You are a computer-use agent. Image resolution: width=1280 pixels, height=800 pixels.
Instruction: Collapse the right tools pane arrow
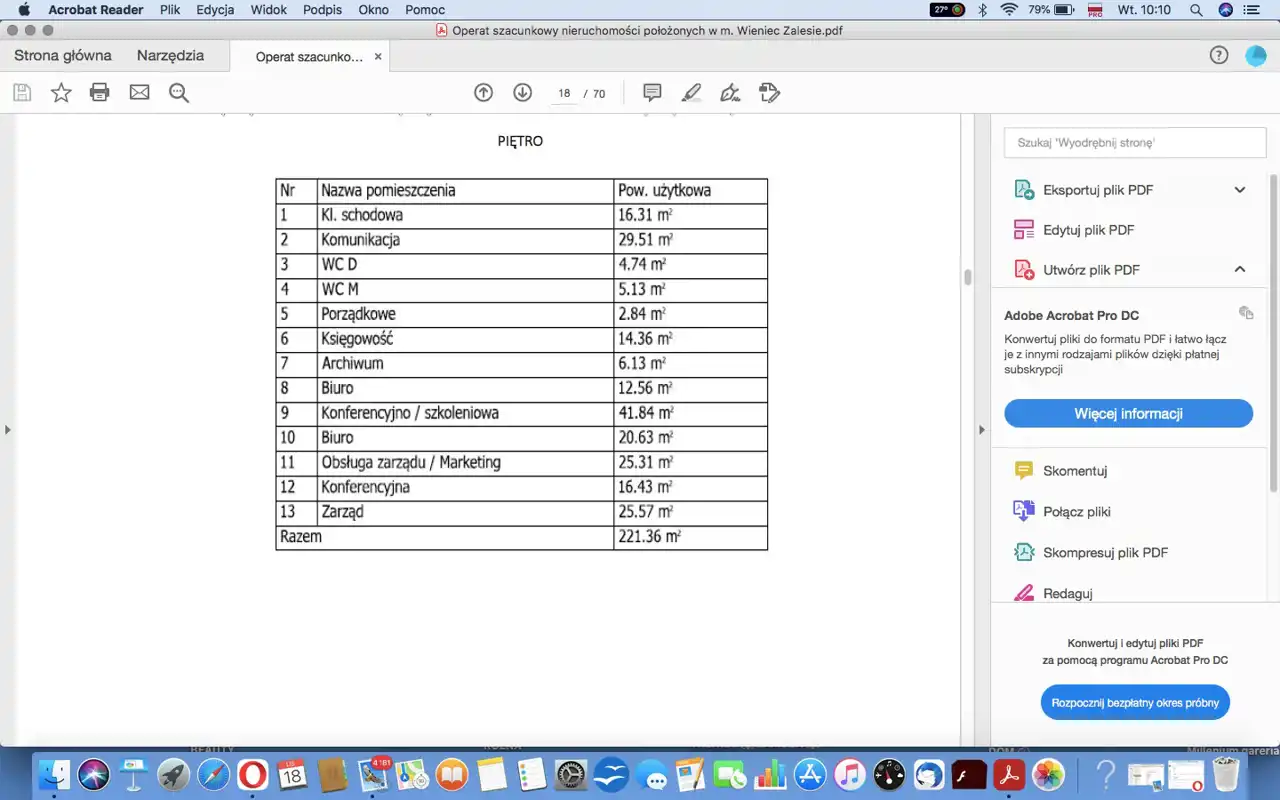(x=981, y=430)
